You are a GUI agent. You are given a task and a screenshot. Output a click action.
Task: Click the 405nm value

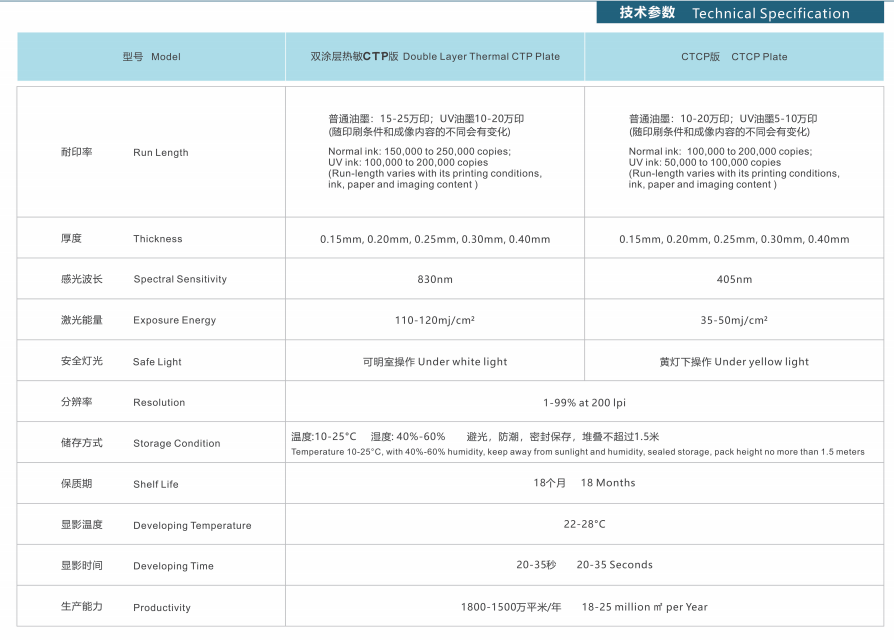734,280
